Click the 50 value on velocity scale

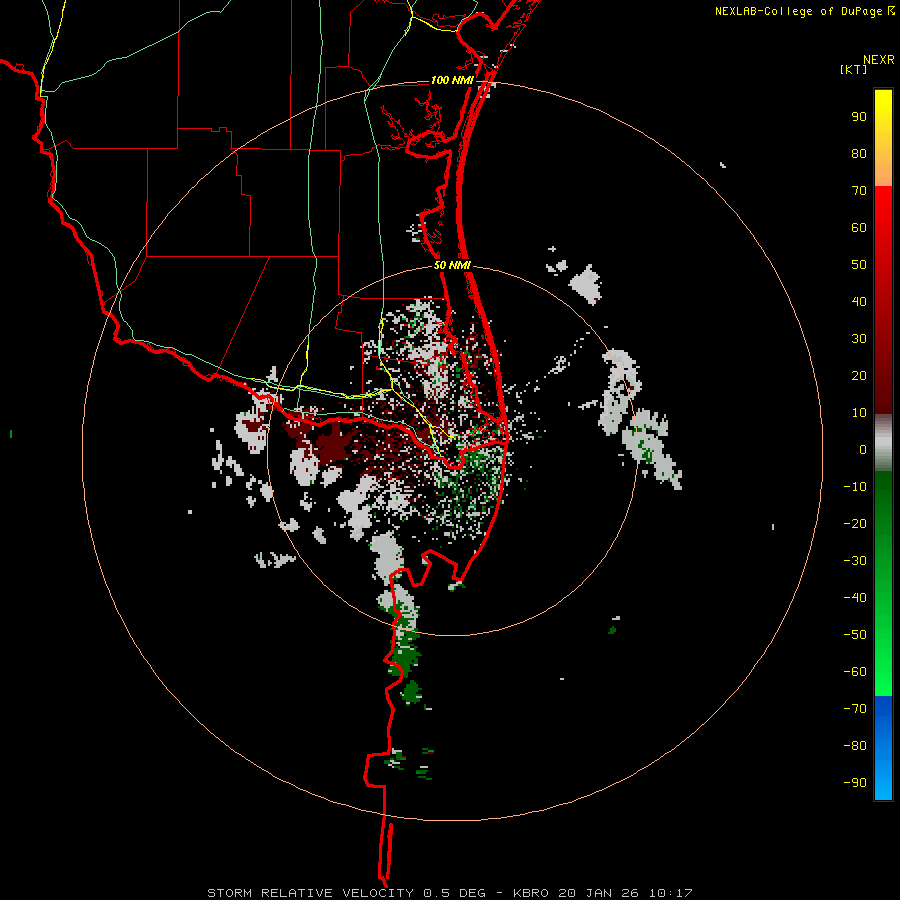click(859, 265)
